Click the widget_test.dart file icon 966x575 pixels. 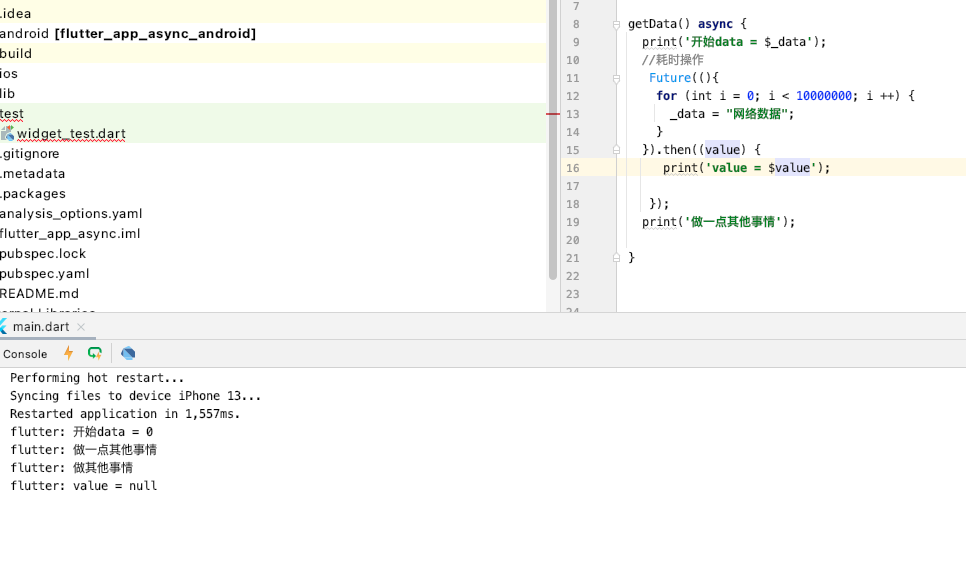7,133
